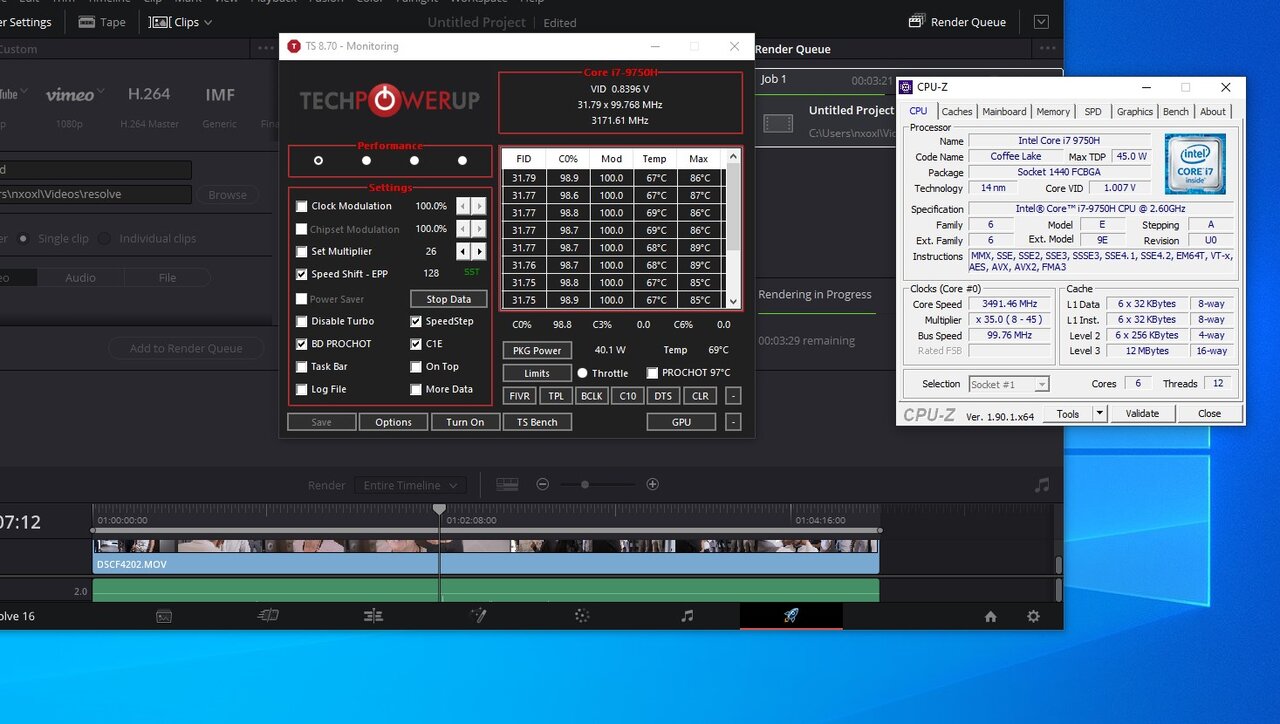Select the second Performance profile radio
1280x724 pixels.
coord(366,160)
